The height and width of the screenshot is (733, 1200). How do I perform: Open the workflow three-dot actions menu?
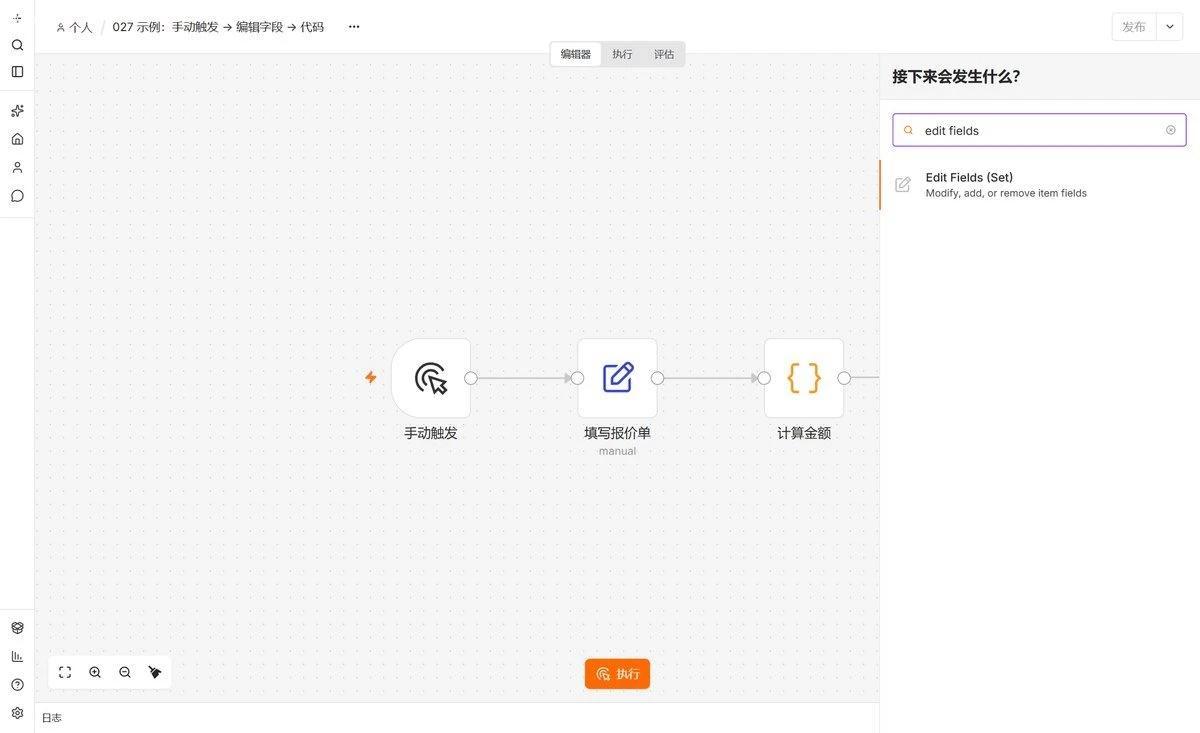coord(354,27)
